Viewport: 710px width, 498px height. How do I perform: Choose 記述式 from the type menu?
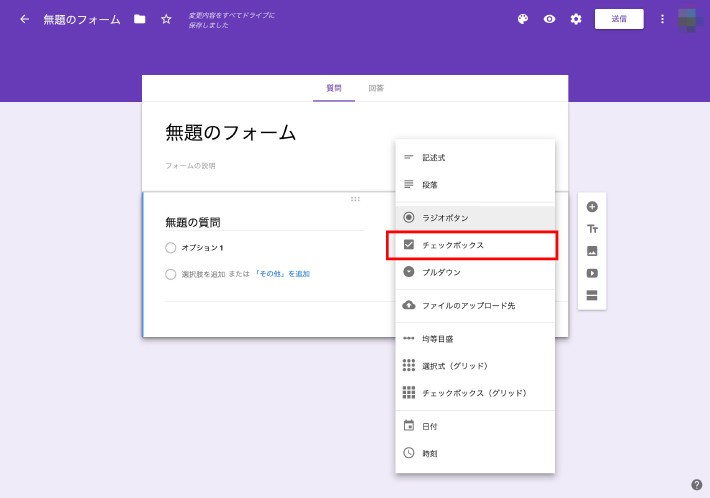click(x=475, y=158)
